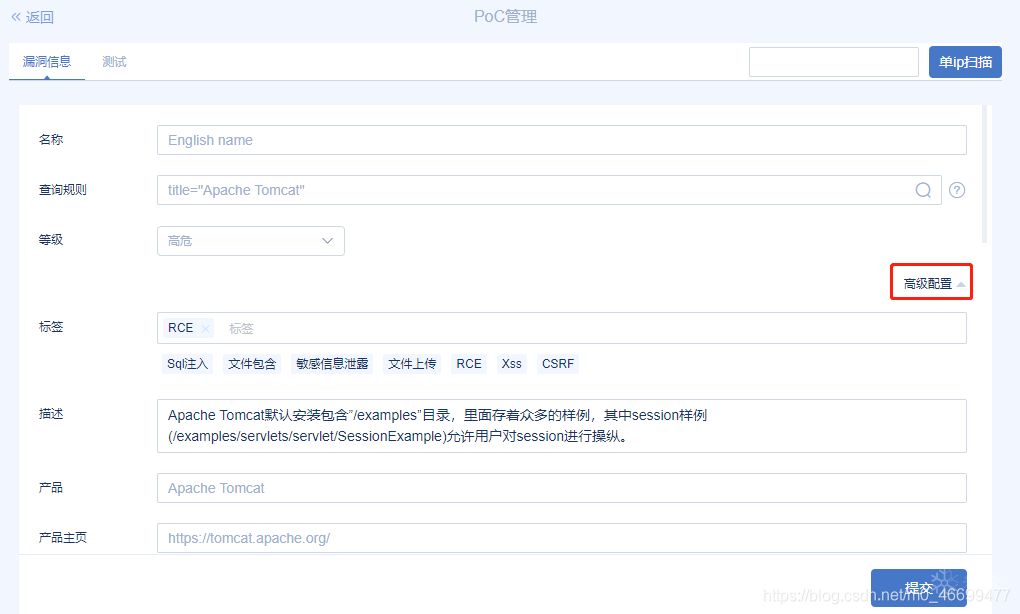Add the Xss suggested tag
Viewport: 1020px width, 614px height.
tap(511, 364)
